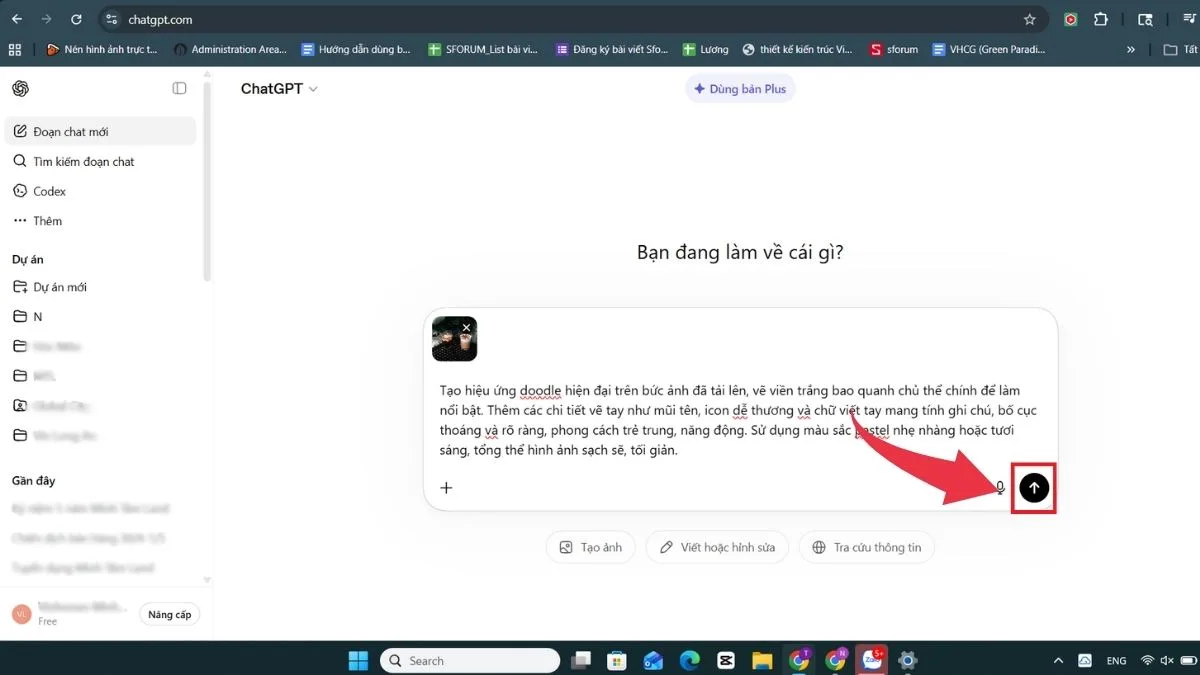The height and width of the screenshot is (675, 1200).
Task: Click the taskbar Search box
Action: [470, 661]
